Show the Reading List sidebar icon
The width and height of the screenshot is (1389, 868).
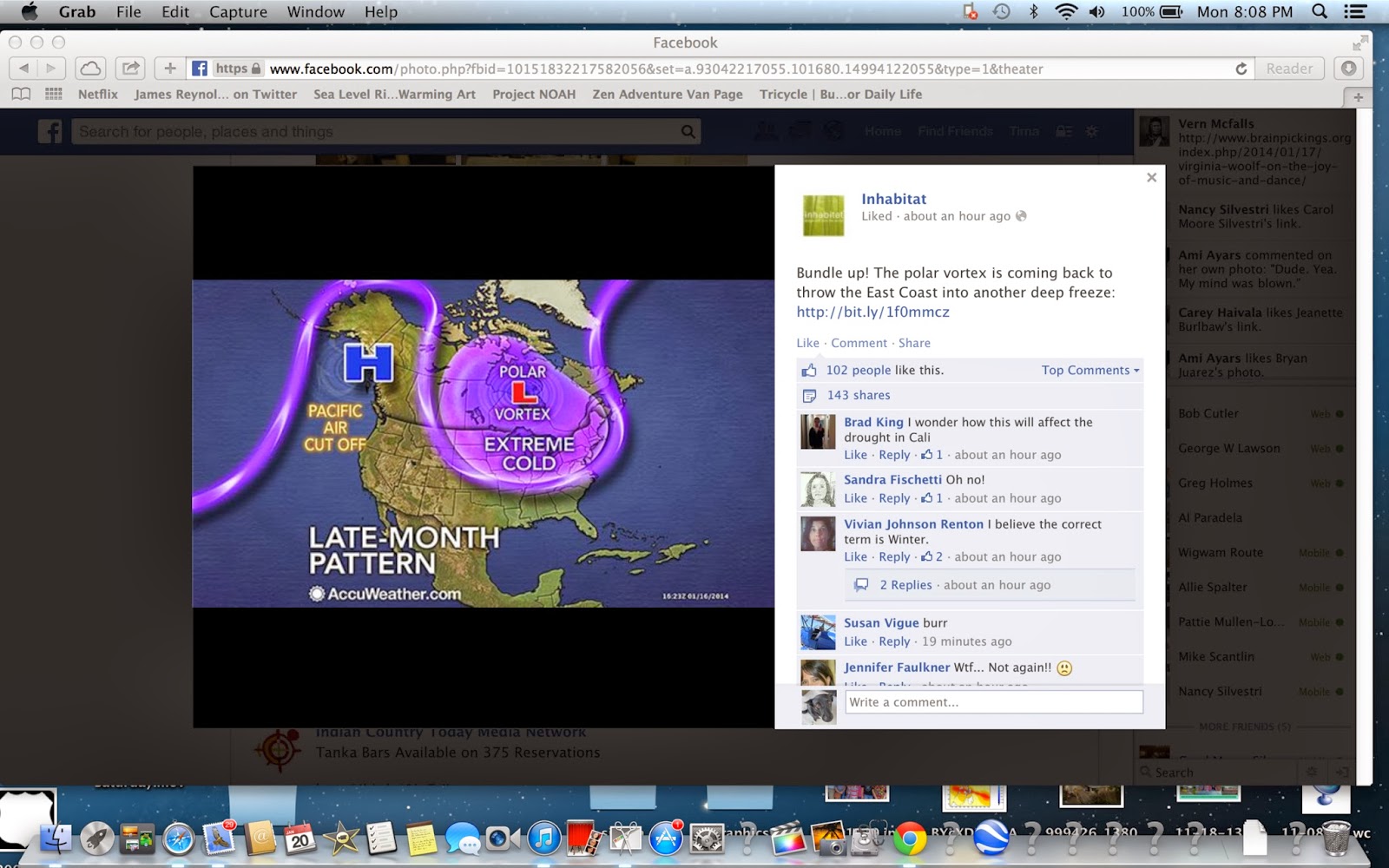tap(21, 94)
